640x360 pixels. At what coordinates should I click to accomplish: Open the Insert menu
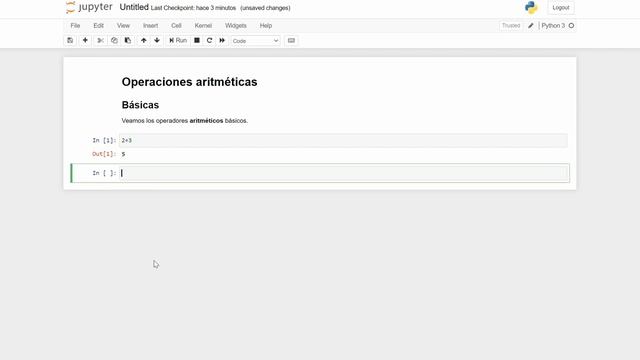(150, 25)
